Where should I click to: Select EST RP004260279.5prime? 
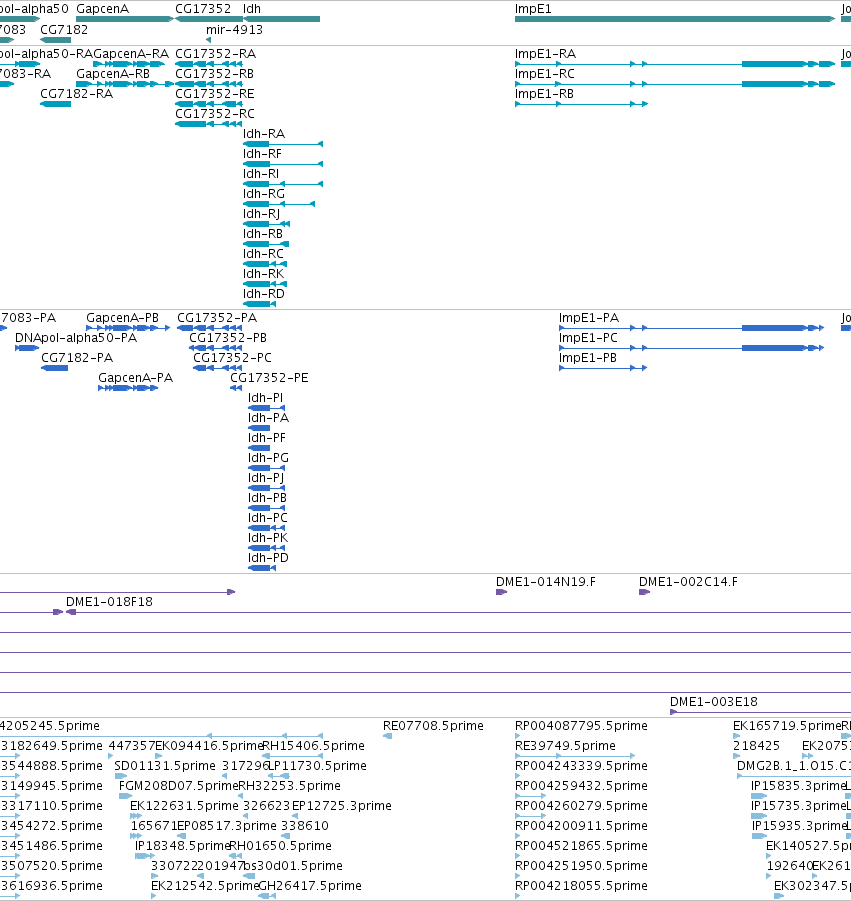[x=581, y=806]
